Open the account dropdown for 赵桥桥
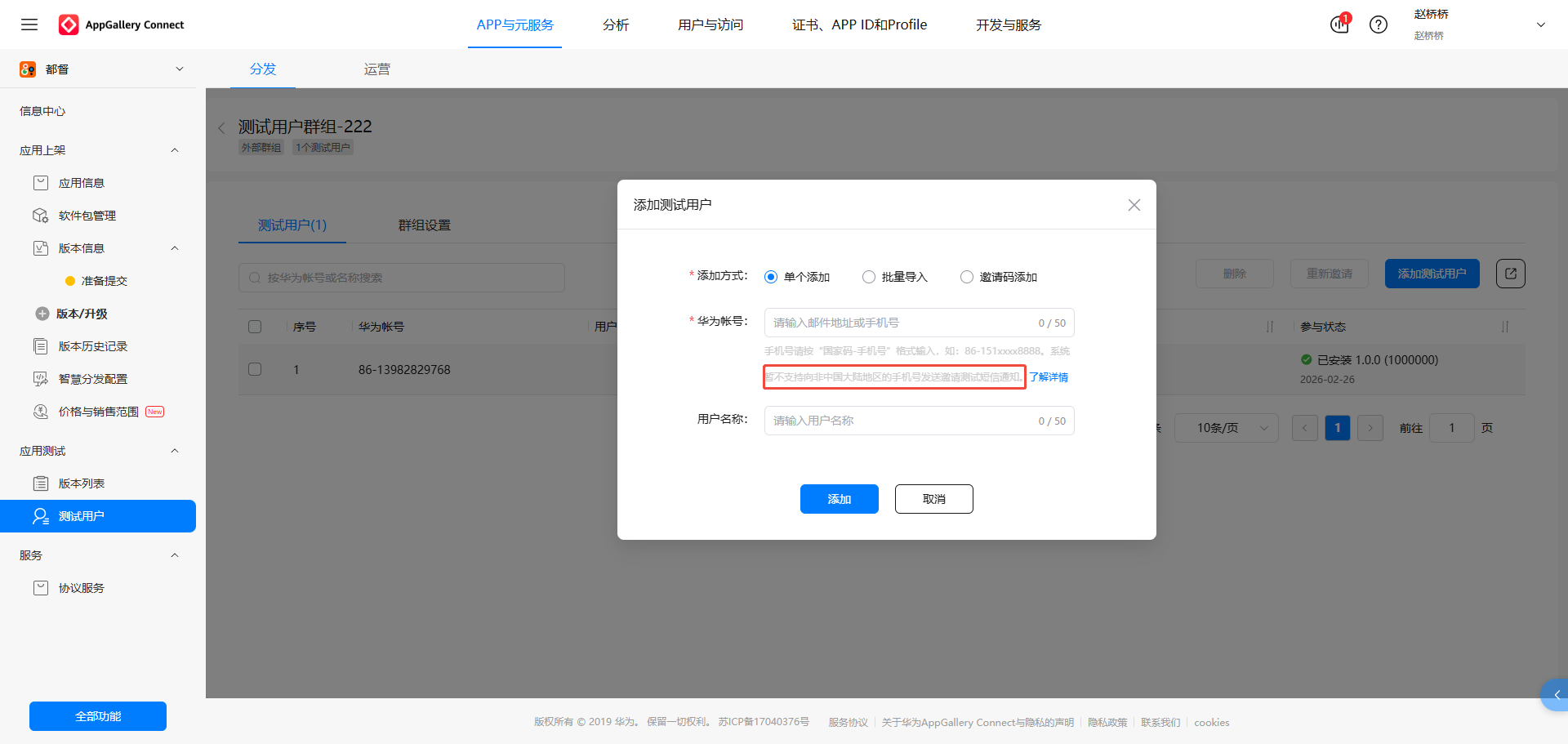Screen dimensions: 1568x744 (1540, 25)
